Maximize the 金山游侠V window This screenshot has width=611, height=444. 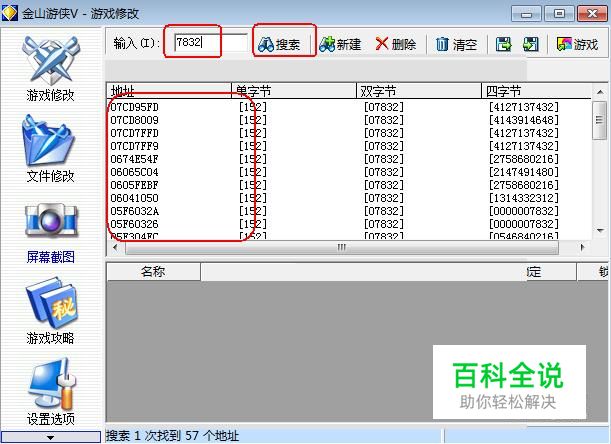tap(559, 14)
